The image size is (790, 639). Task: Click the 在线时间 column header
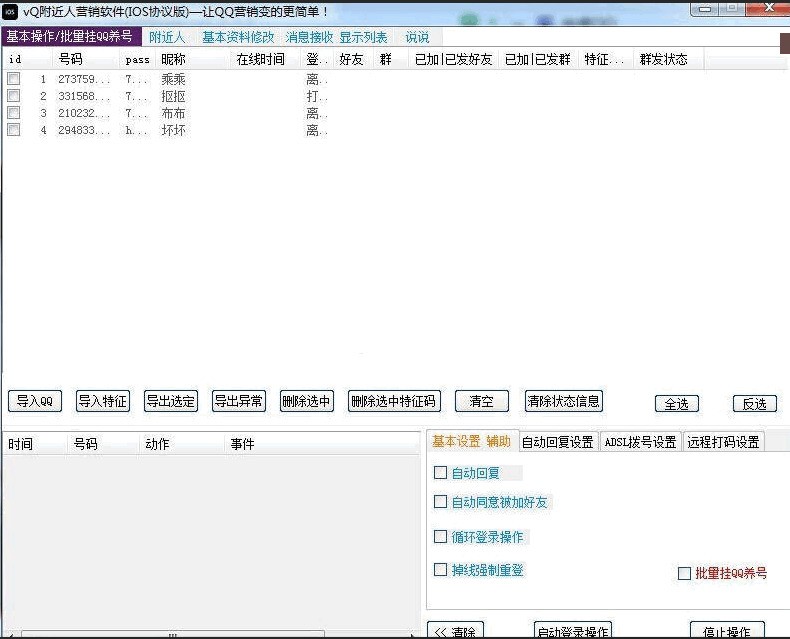[x=266, y=59]
